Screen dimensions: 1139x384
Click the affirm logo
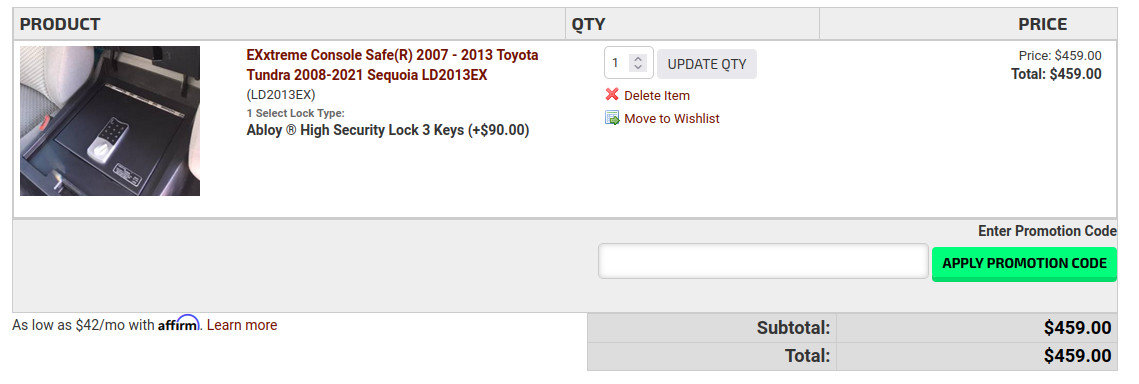coord(179,323)
